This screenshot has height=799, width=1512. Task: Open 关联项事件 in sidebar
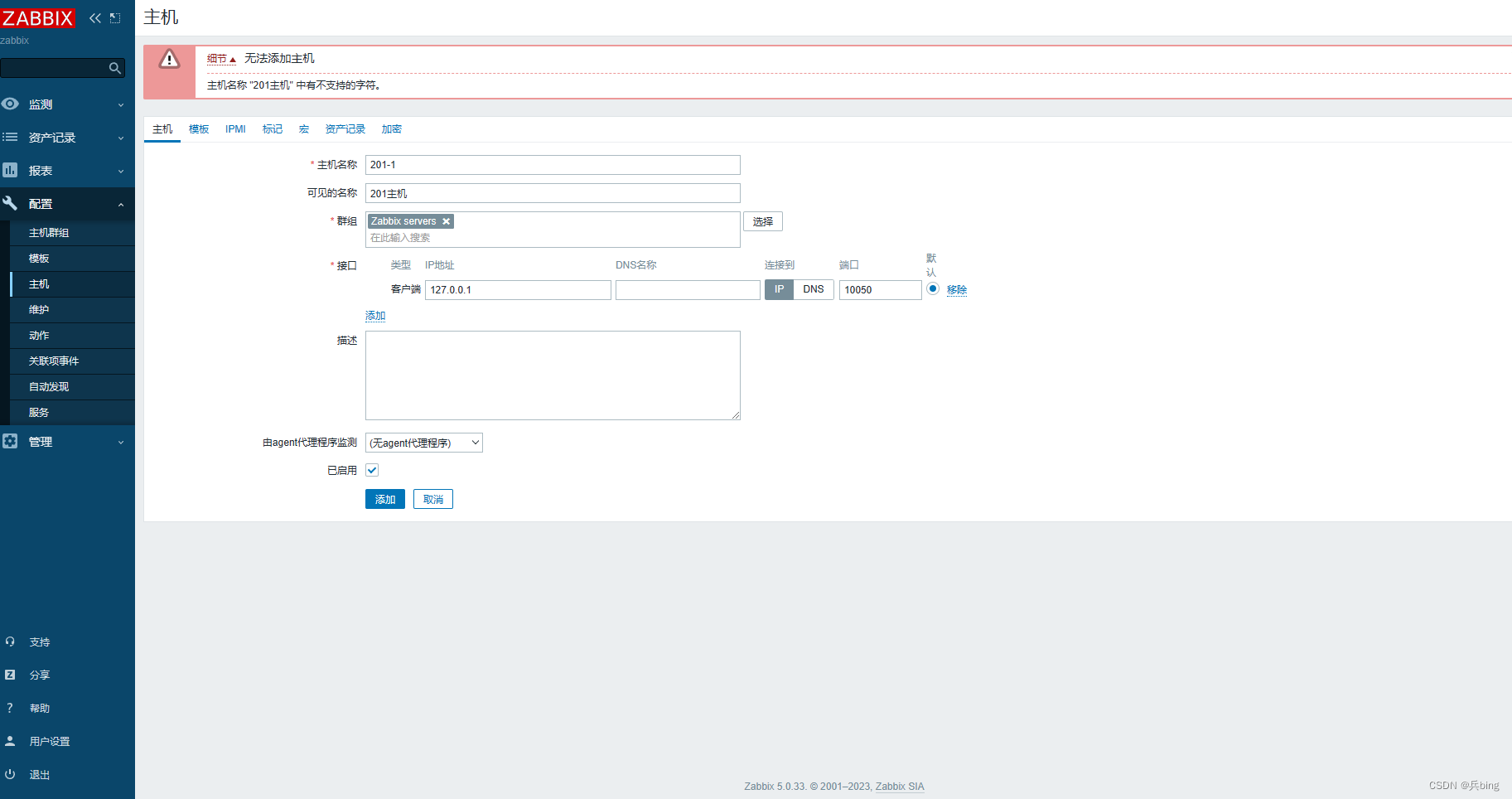[72, 361]
